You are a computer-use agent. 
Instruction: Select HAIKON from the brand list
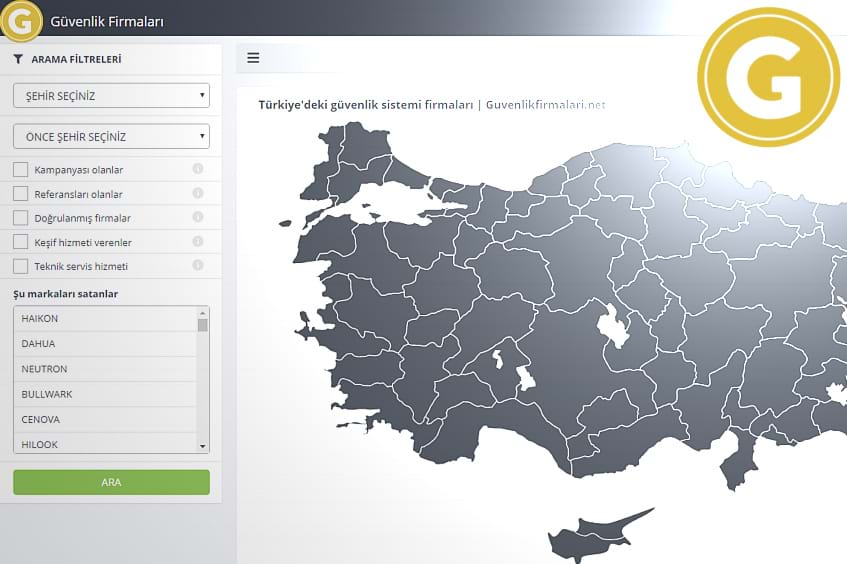(104, 319)
